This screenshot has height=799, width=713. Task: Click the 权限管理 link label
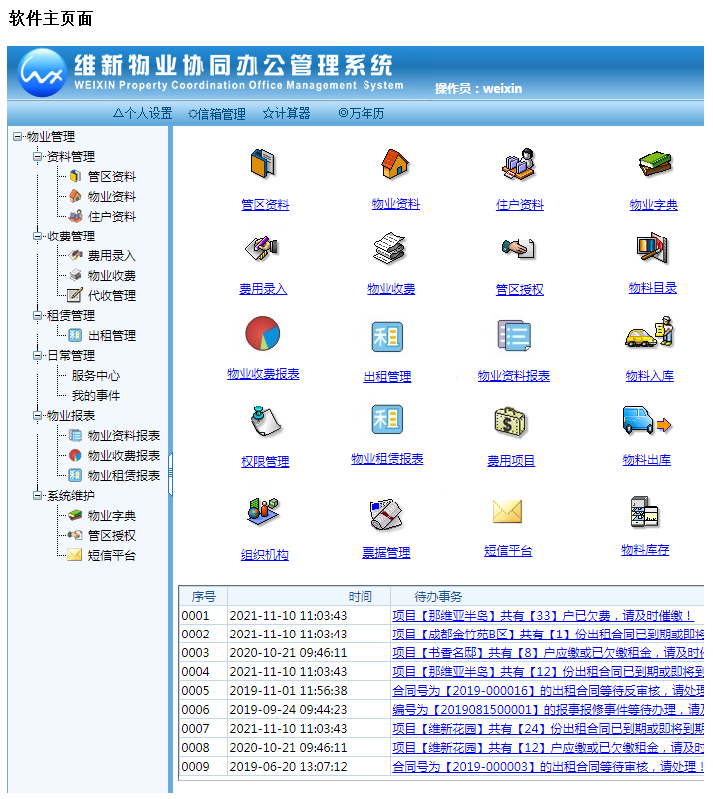[265, 462]
